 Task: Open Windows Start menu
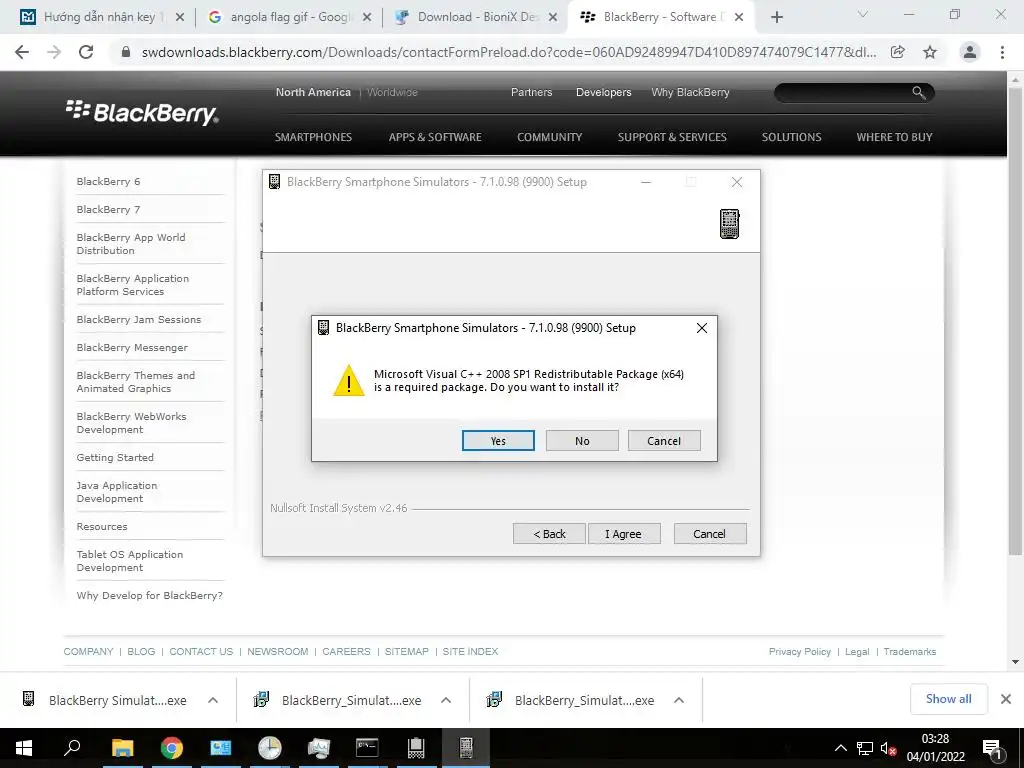(24, 748)
